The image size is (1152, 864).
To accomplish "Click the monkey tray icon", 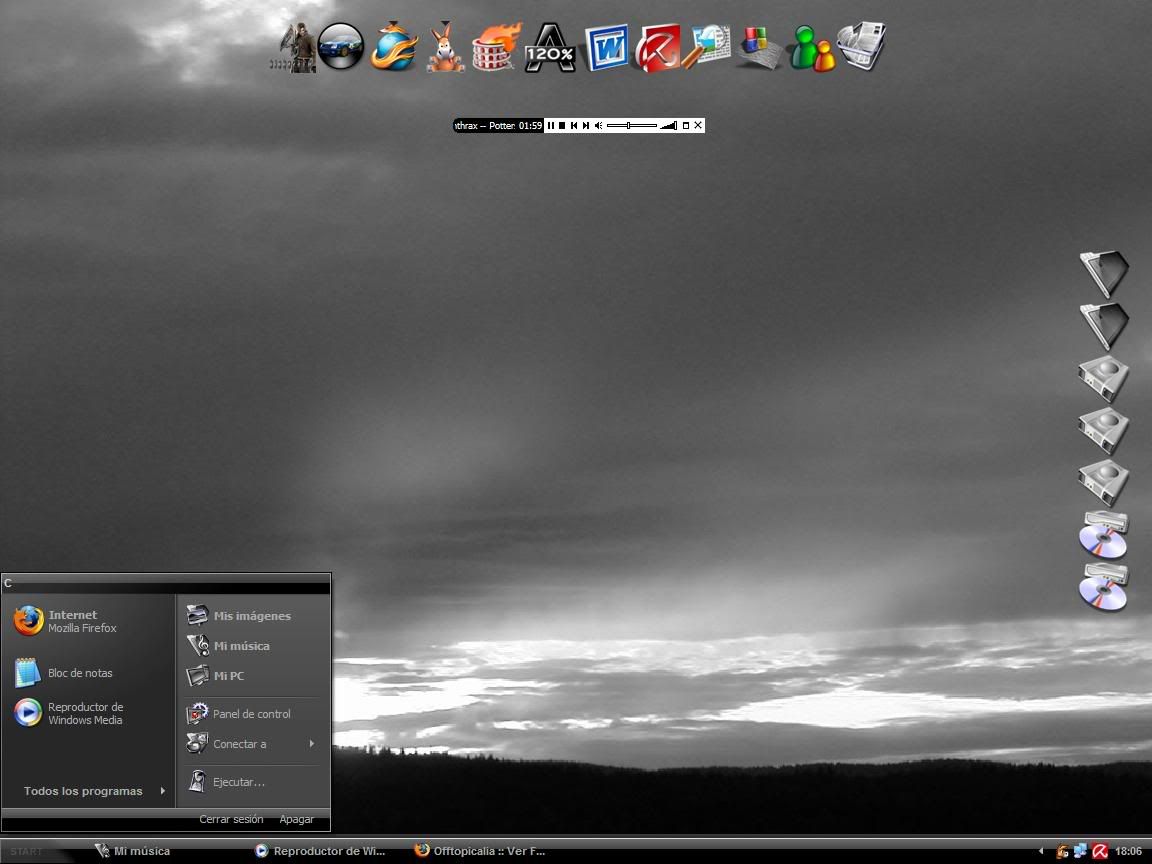I will coord(1062,852).
